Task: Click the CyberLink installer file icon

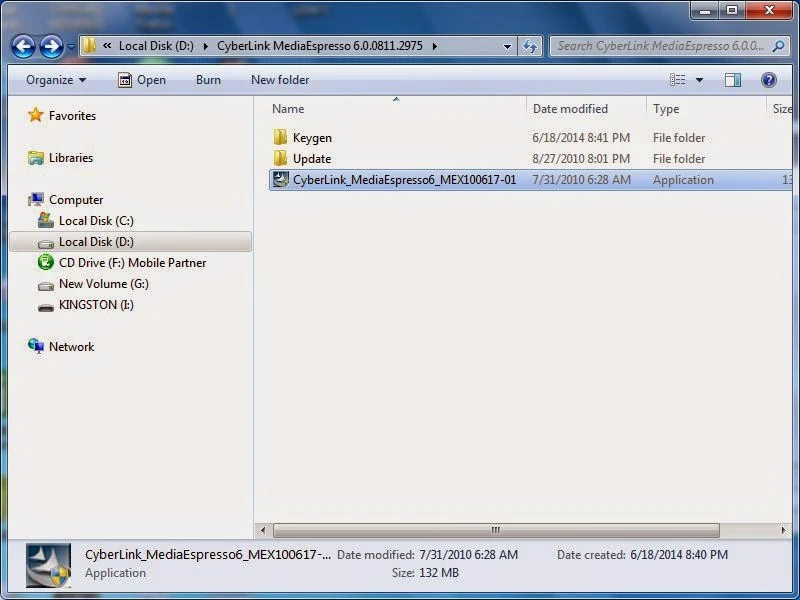Action: [x=280, y=180]
